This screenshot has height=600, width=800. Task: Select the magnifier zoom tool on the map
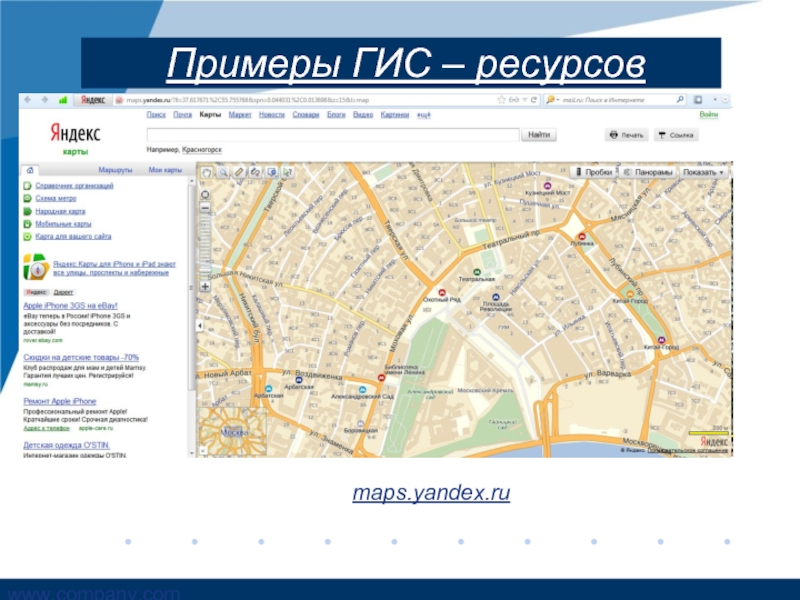click(x=223, y=172)
